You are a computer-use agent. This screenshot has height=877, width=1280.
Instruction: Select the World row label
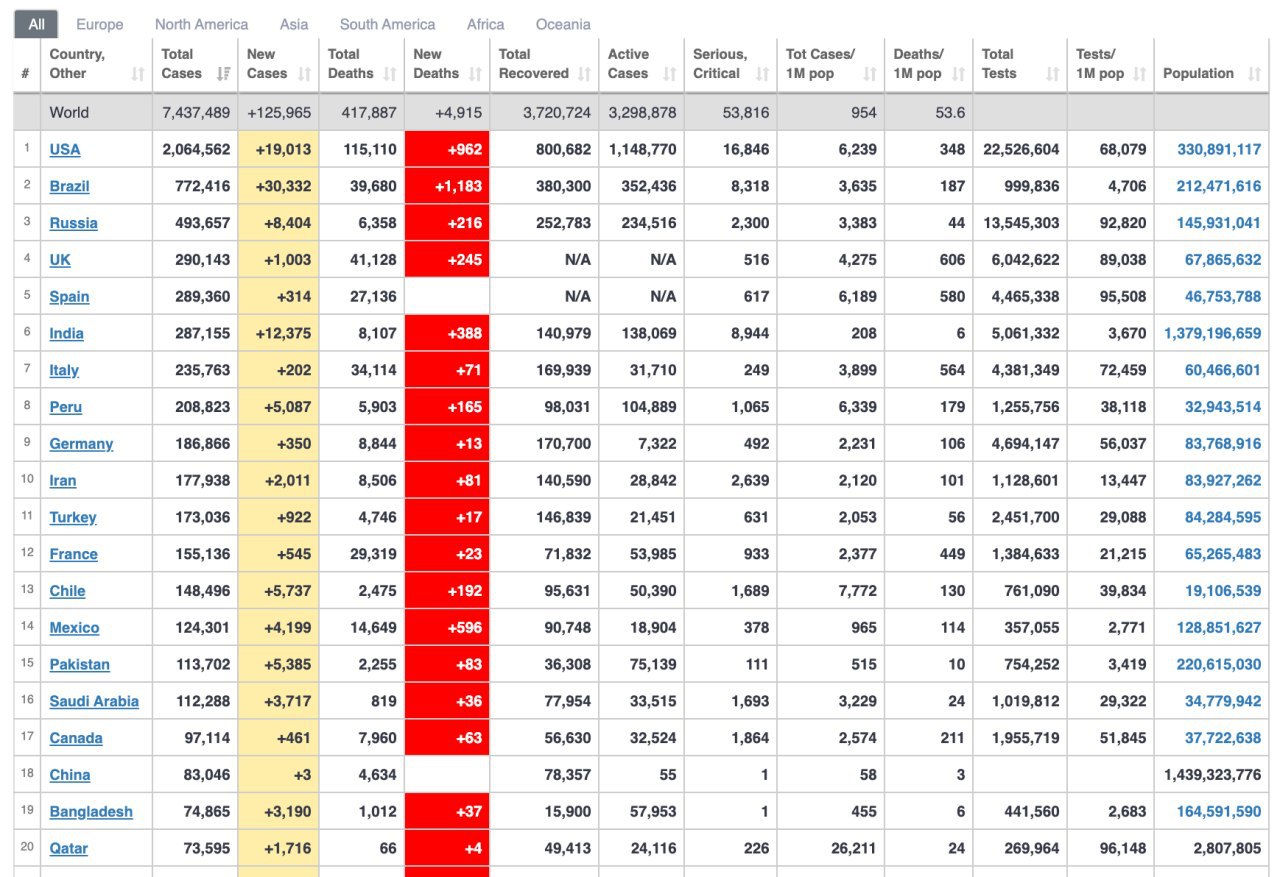pos(69,113)
